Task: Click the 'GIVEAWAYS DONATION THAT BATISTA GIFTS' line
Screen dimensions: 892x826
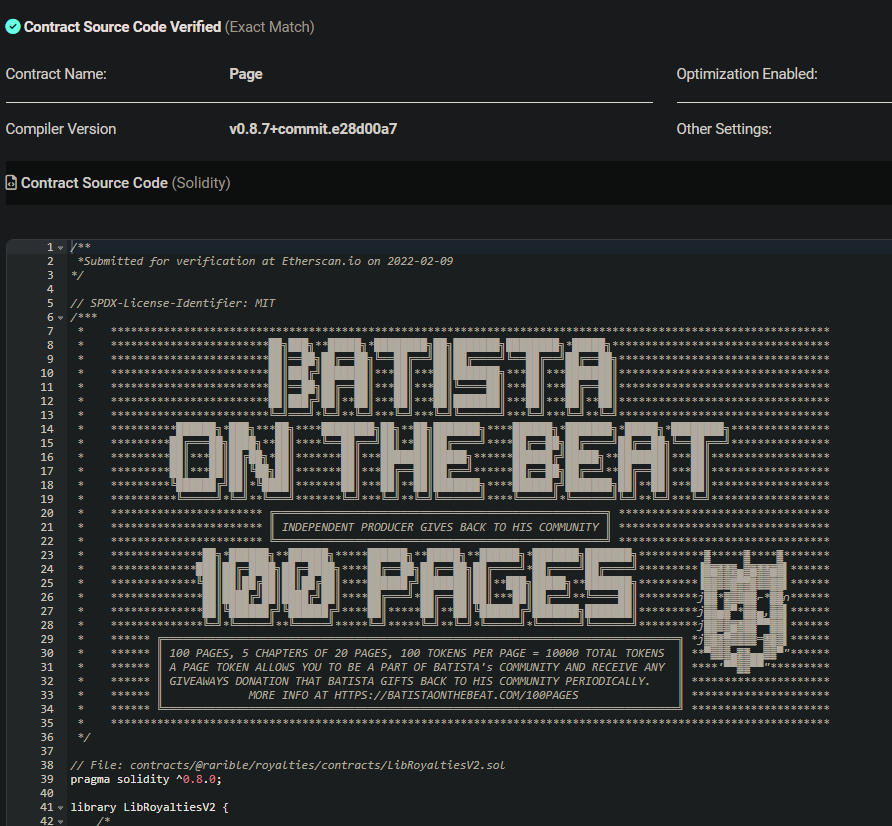Action: [410, 681]
